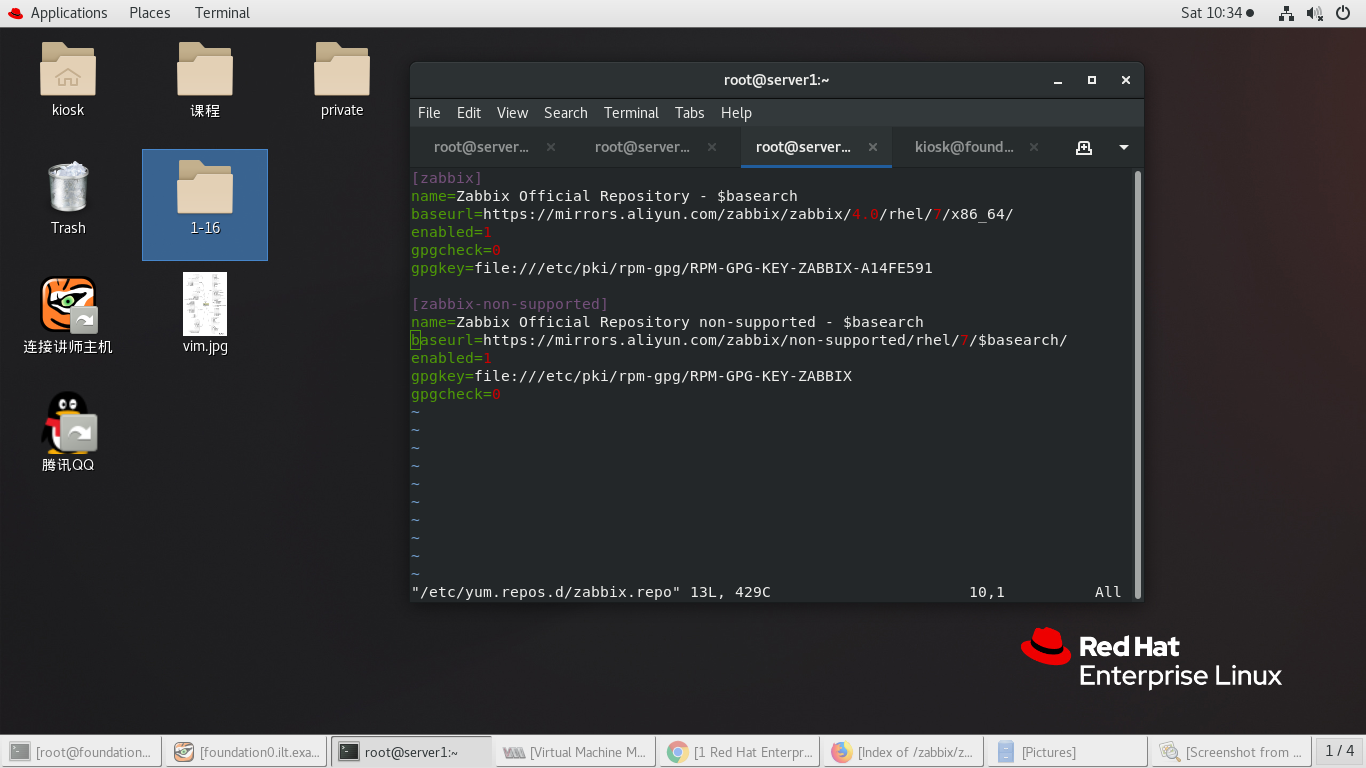Click the network icon in the top bar

[x=1286, y=13]
